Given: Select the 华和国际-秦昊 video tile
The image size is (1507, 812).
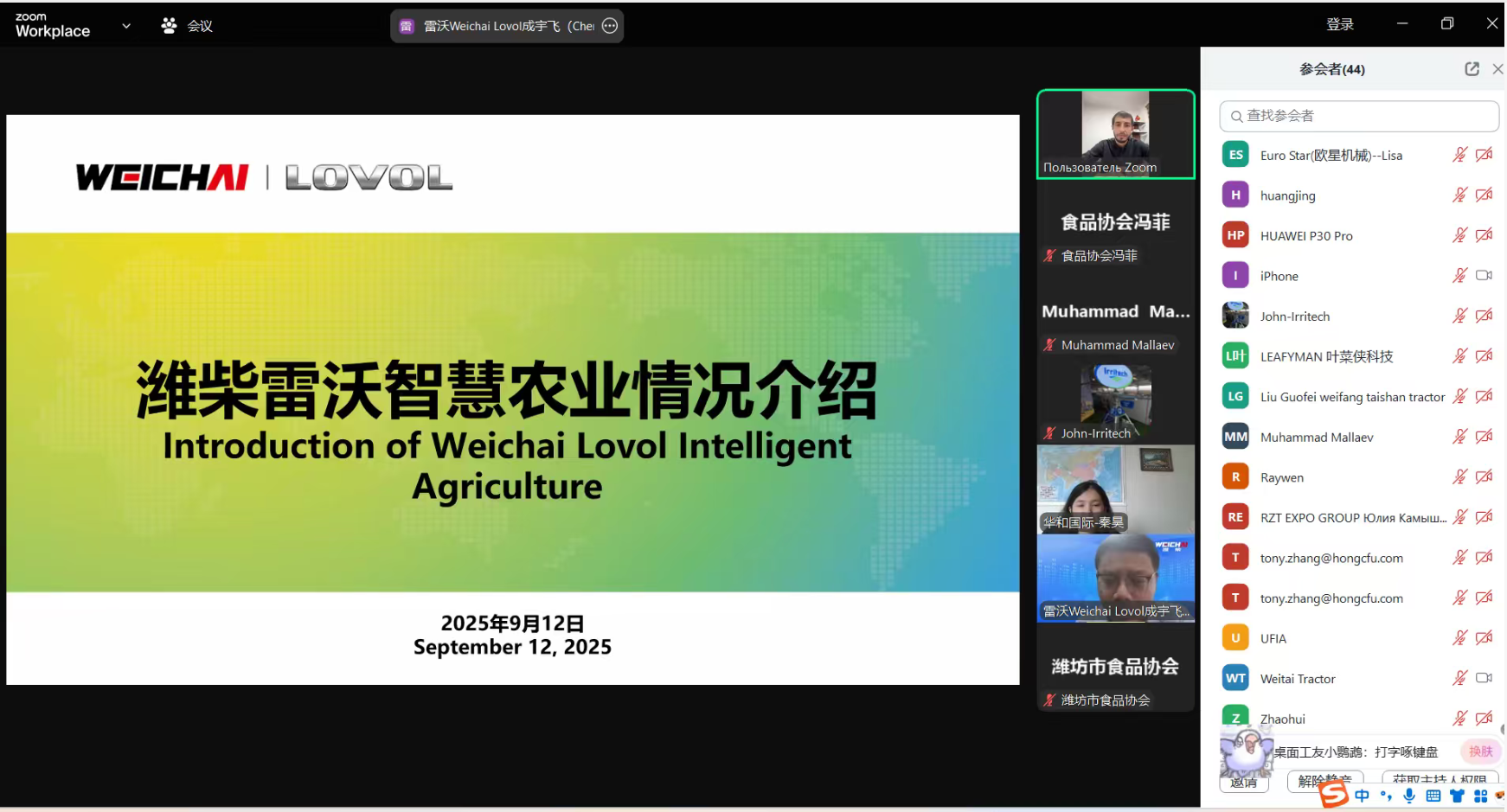Looking at the screenshot, I should pos(1115,489).
